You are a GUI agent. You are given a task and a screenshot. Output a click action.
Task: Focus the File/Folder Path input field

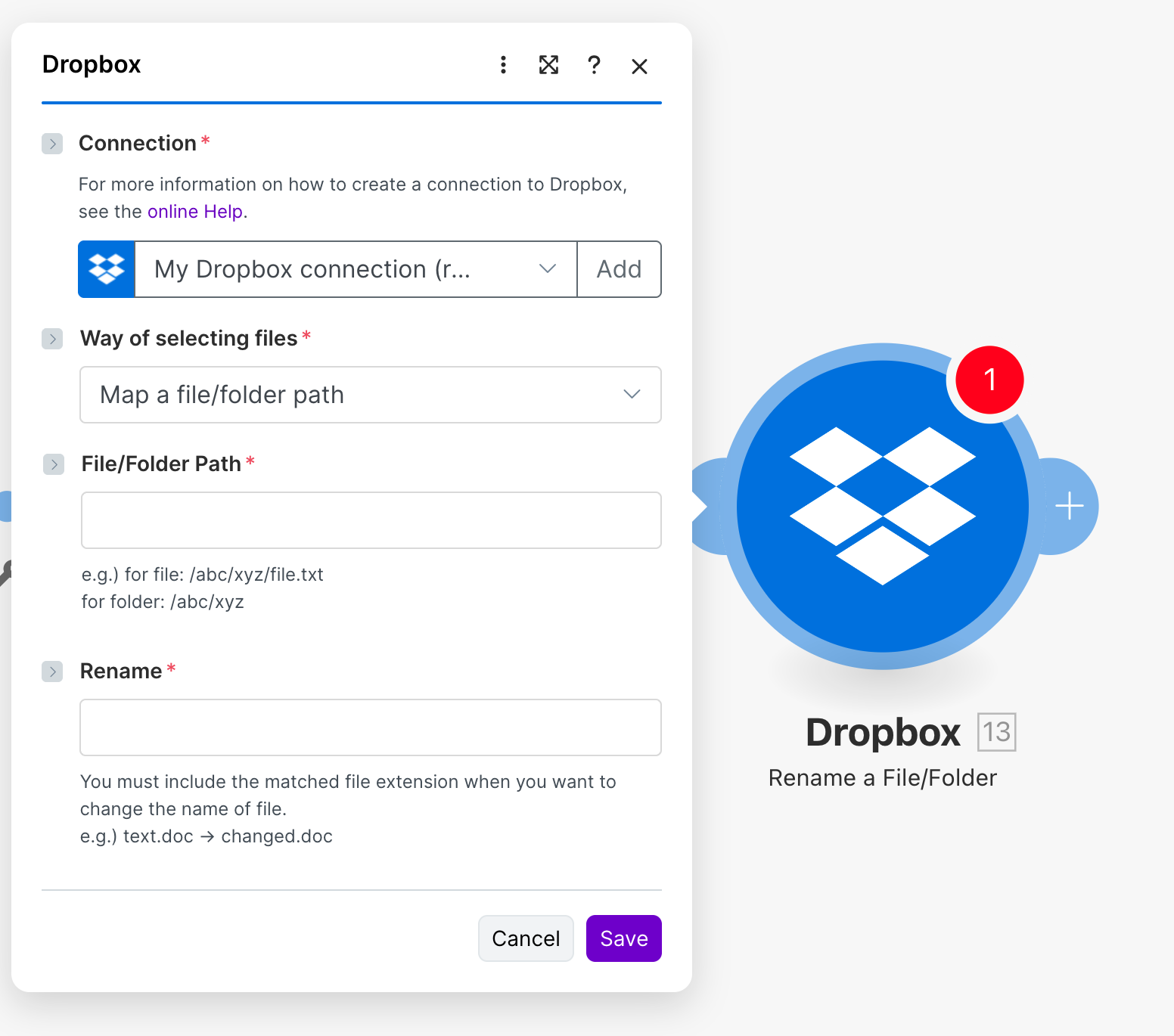(371, 520)
